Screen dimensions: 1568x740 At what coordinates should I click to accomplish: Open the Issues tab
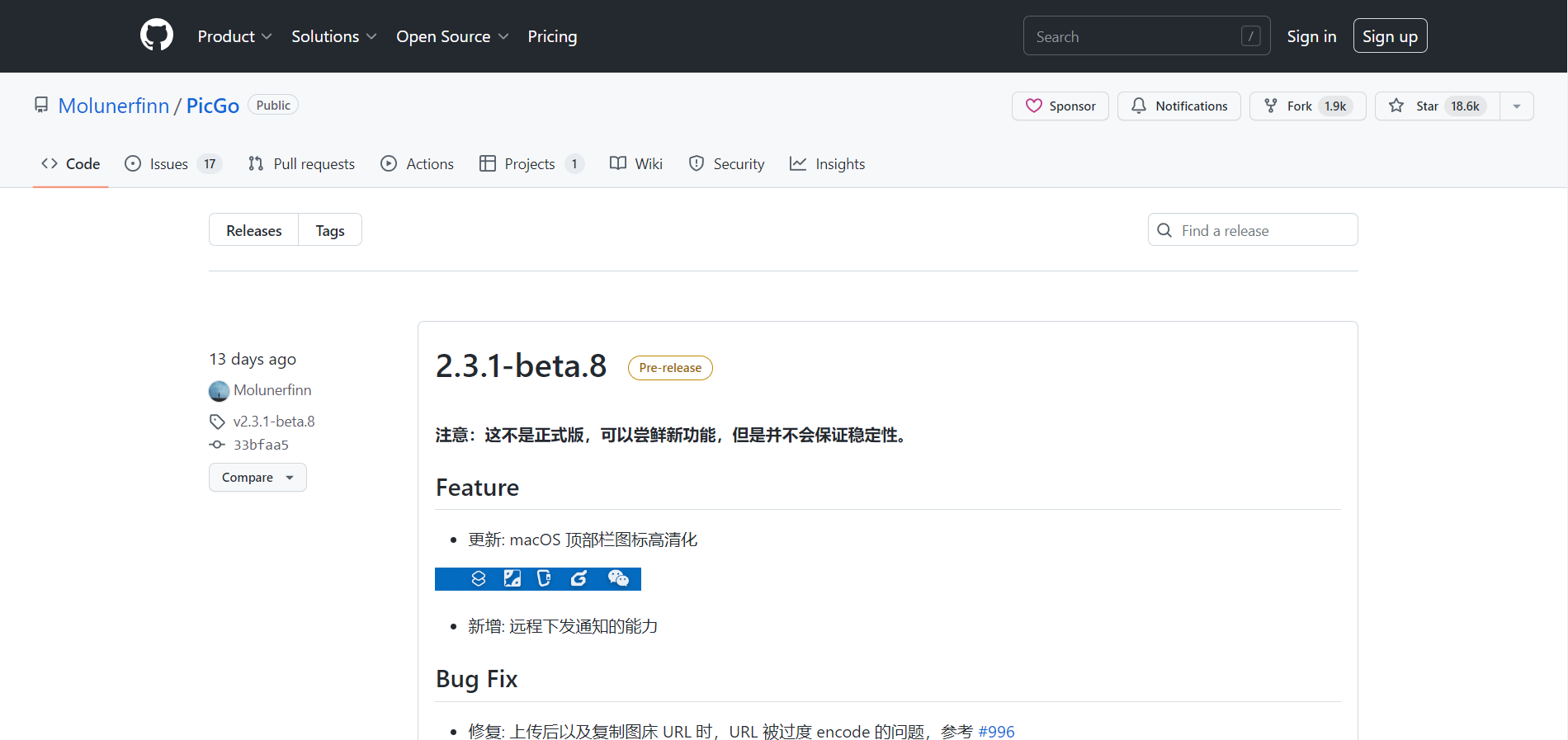(173, 164)
